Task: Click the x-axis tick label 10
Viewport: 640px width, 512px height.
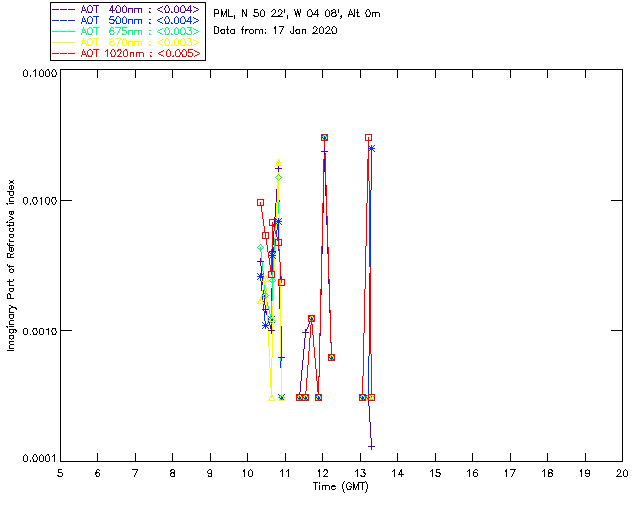Action: (x=247, y=473)
